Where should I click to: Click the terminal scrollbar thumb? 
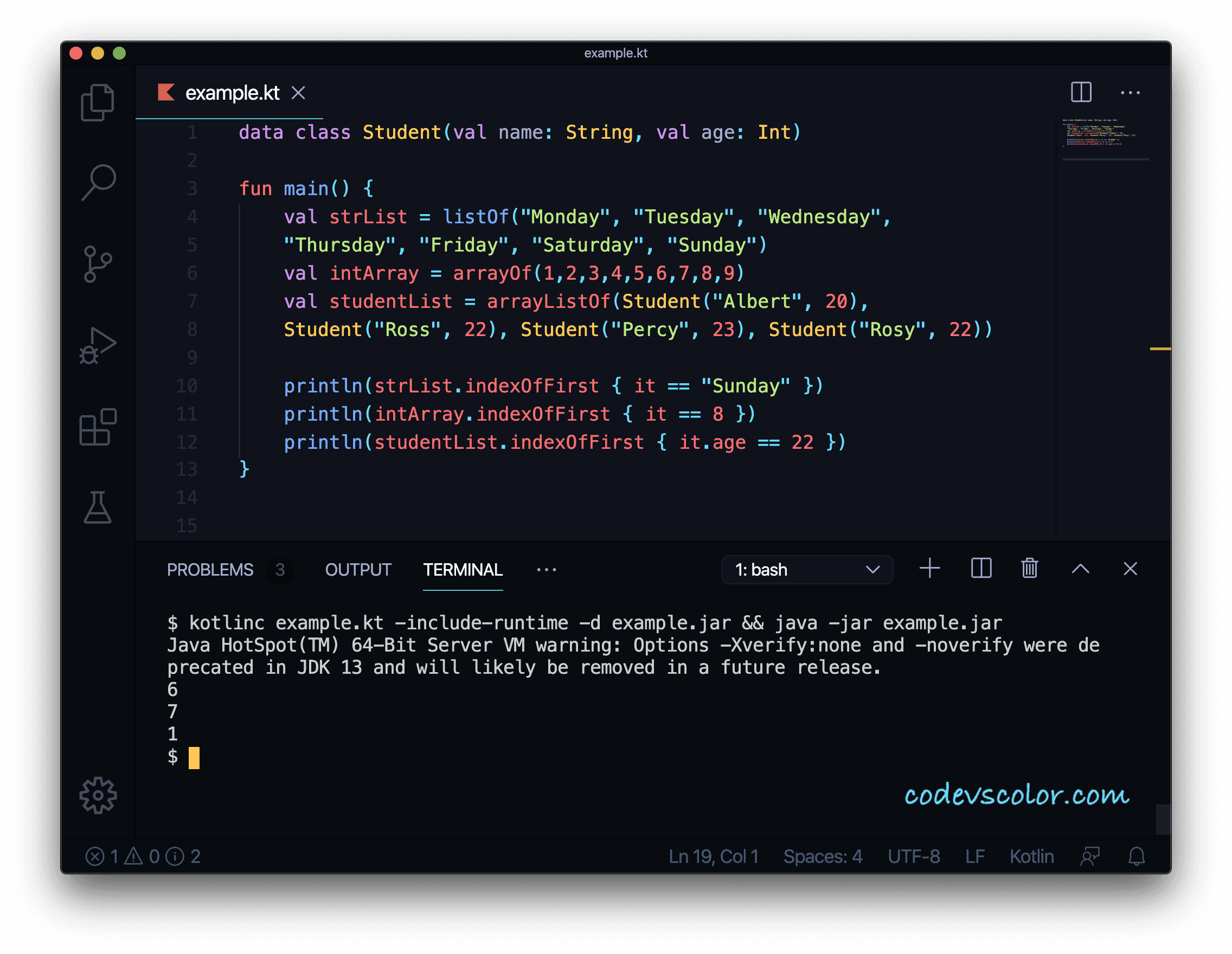tap(1163, 818)
